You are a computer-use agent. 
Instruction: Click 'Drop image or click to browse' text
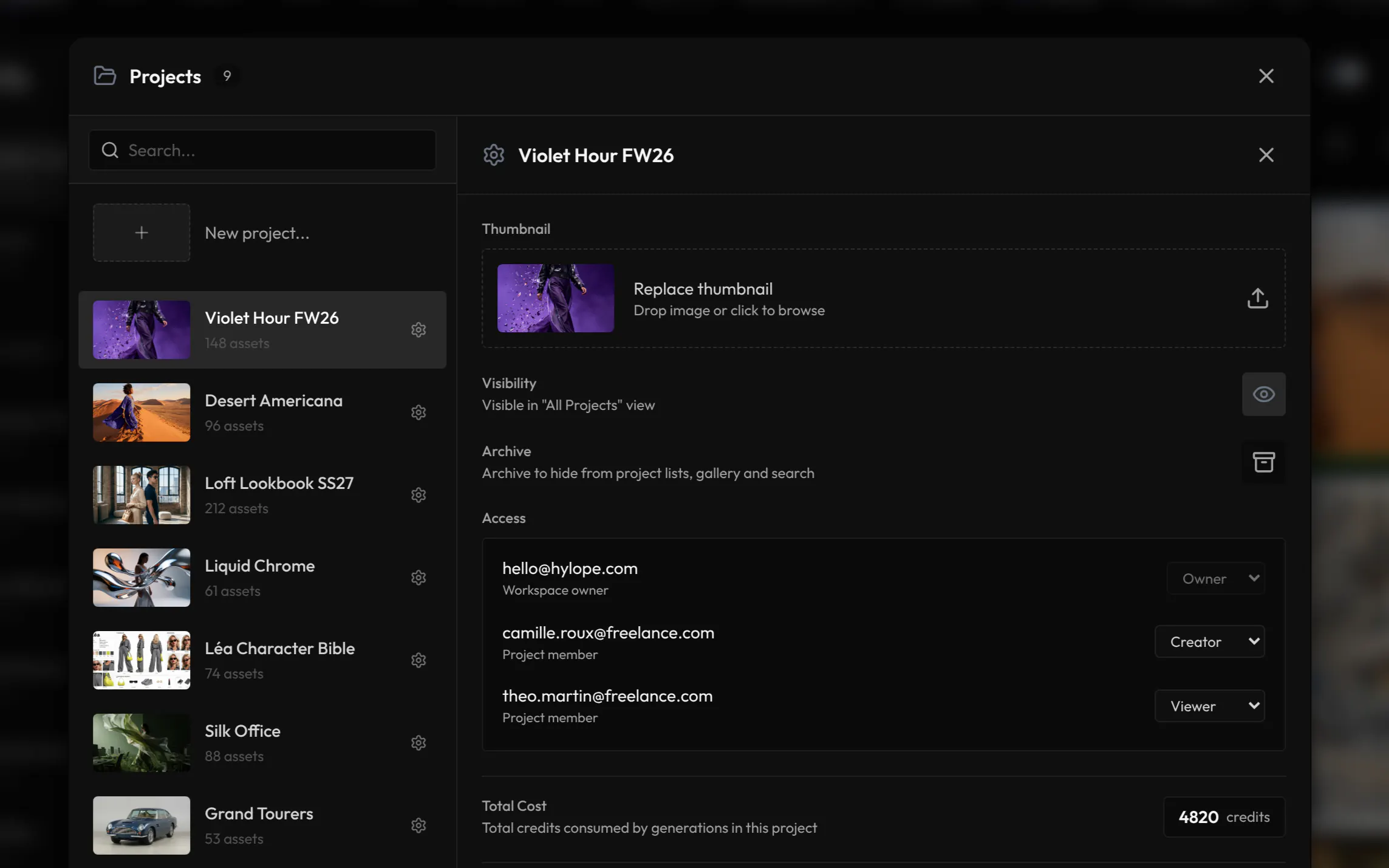[729, 310]
